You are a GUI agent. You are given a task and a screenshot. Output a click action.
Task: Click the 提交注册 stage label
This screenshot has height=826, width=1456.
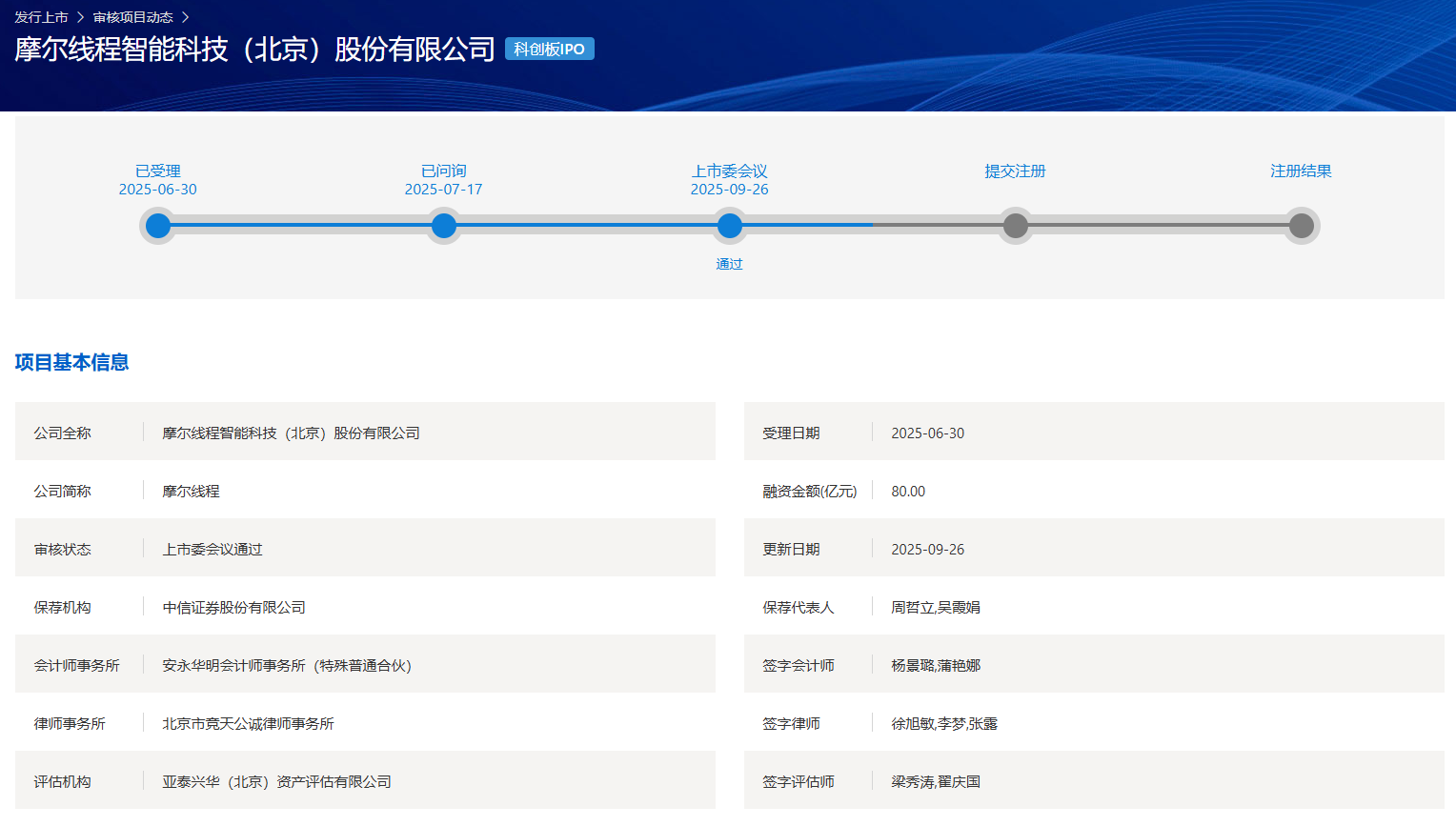tap(1016, 171)
